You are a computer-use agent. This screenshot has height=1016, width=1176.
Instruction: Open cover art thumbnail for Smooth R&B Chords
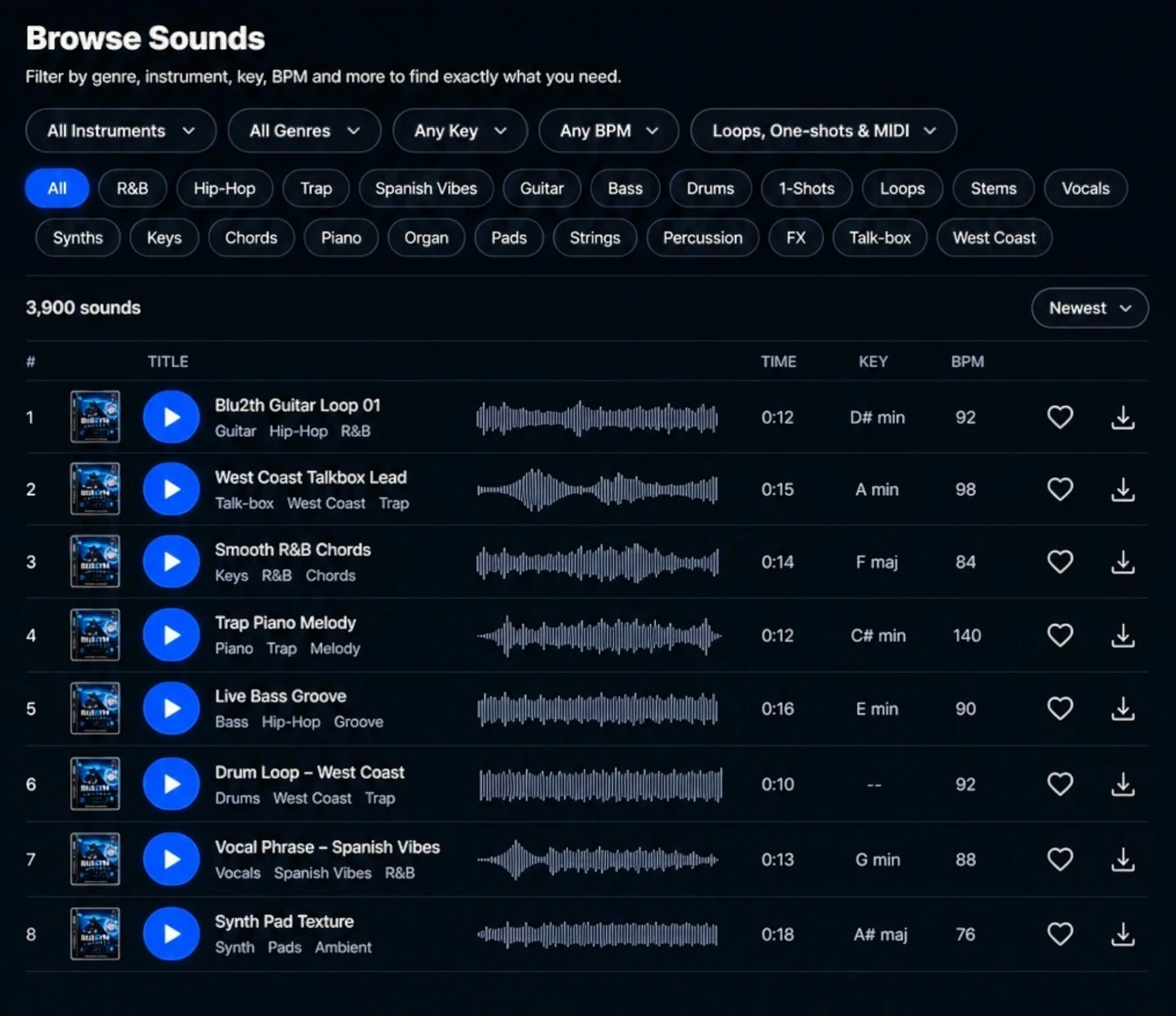(95, 562)
